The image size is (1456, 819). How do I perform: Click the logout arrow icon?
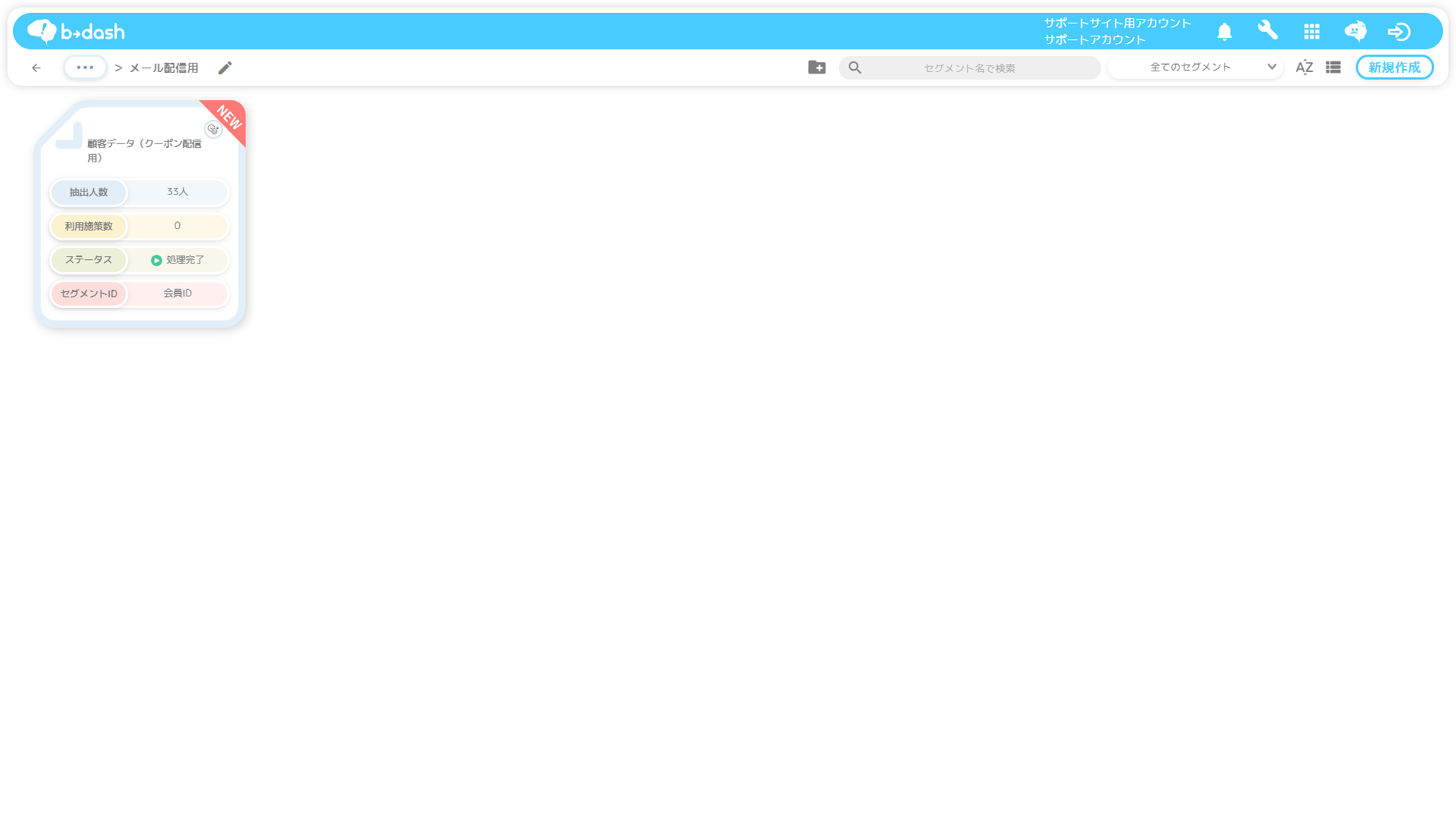[1399, 31]
